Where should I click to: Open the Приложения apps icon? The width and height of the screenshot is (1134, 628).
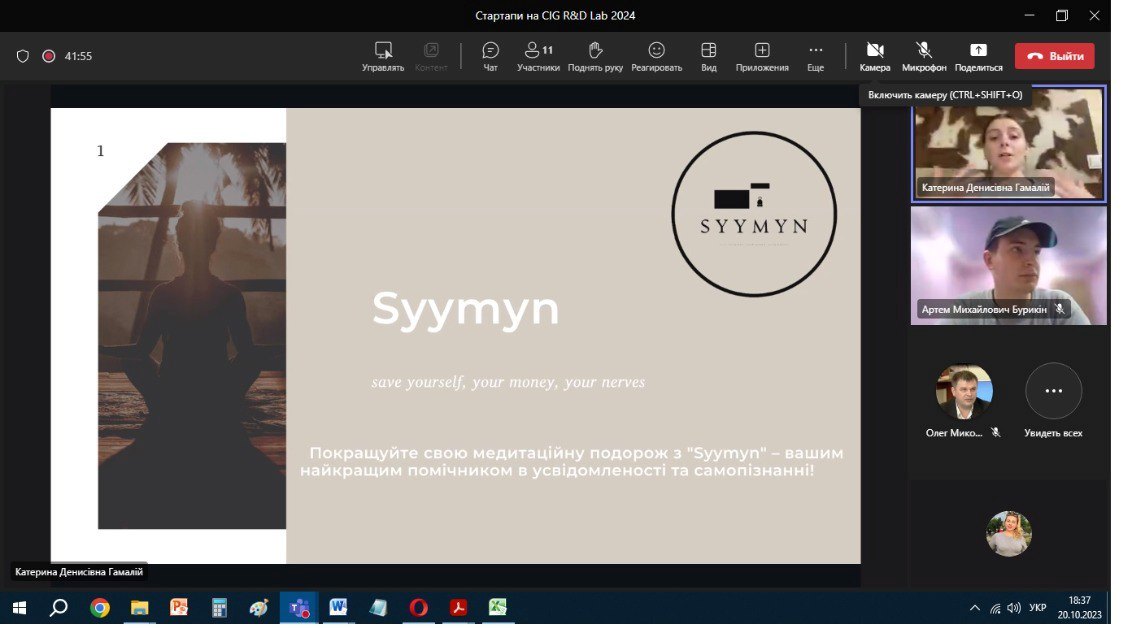[x=762, y=56]
